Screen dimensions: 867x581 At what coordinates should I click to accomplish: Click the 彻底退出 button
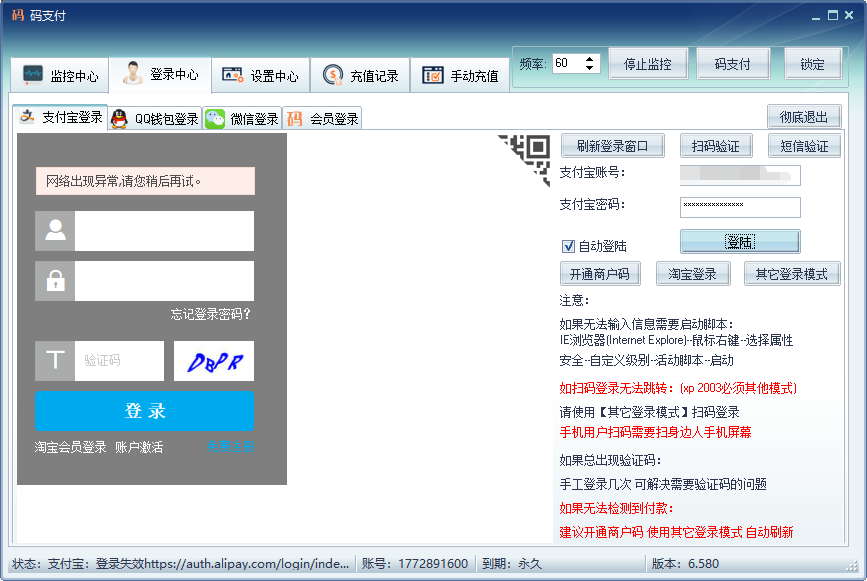[804, 117]
